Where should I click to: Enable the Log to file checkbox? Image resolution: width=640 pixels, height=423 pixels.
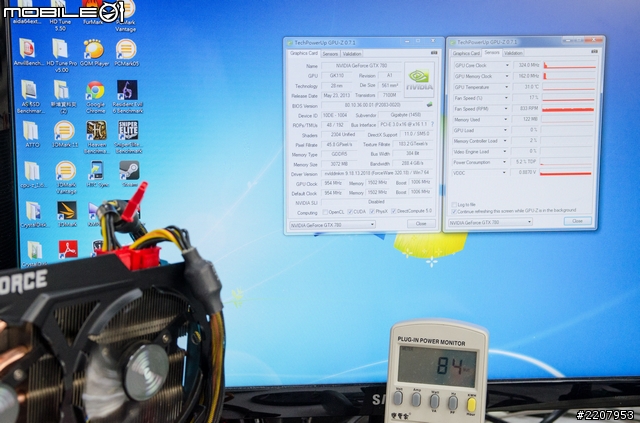454,205
